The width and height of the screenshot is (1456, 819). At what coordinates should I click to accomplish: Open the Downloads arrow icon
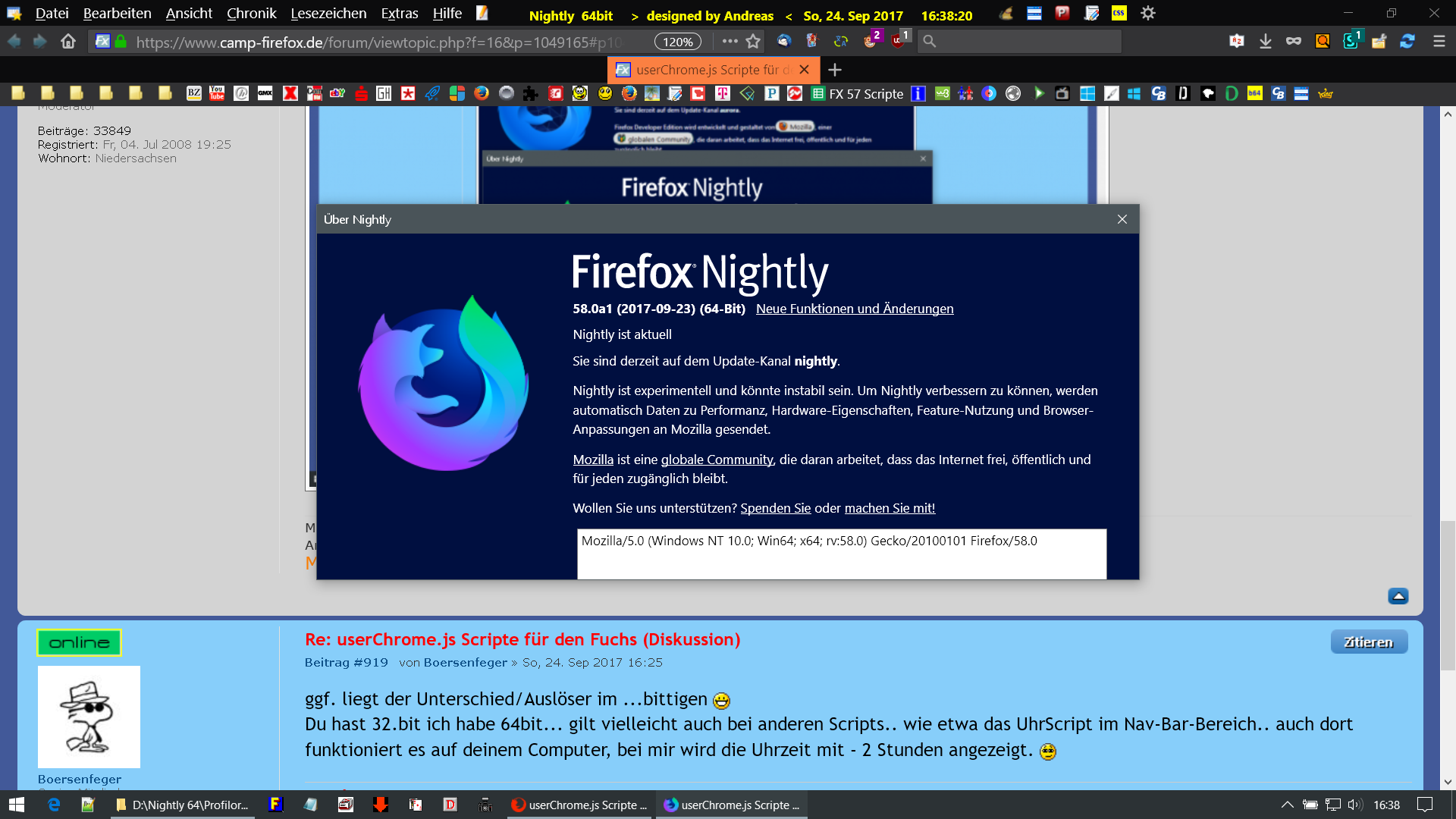1265,42
